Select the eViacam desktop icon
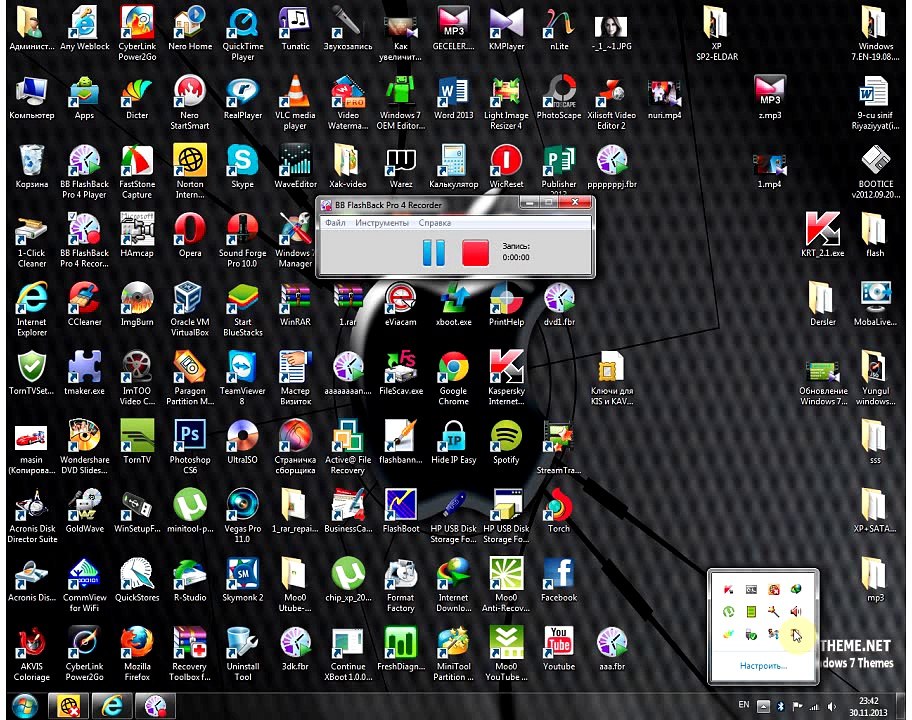This screenshot has width=912, height=720. [400, 304]
